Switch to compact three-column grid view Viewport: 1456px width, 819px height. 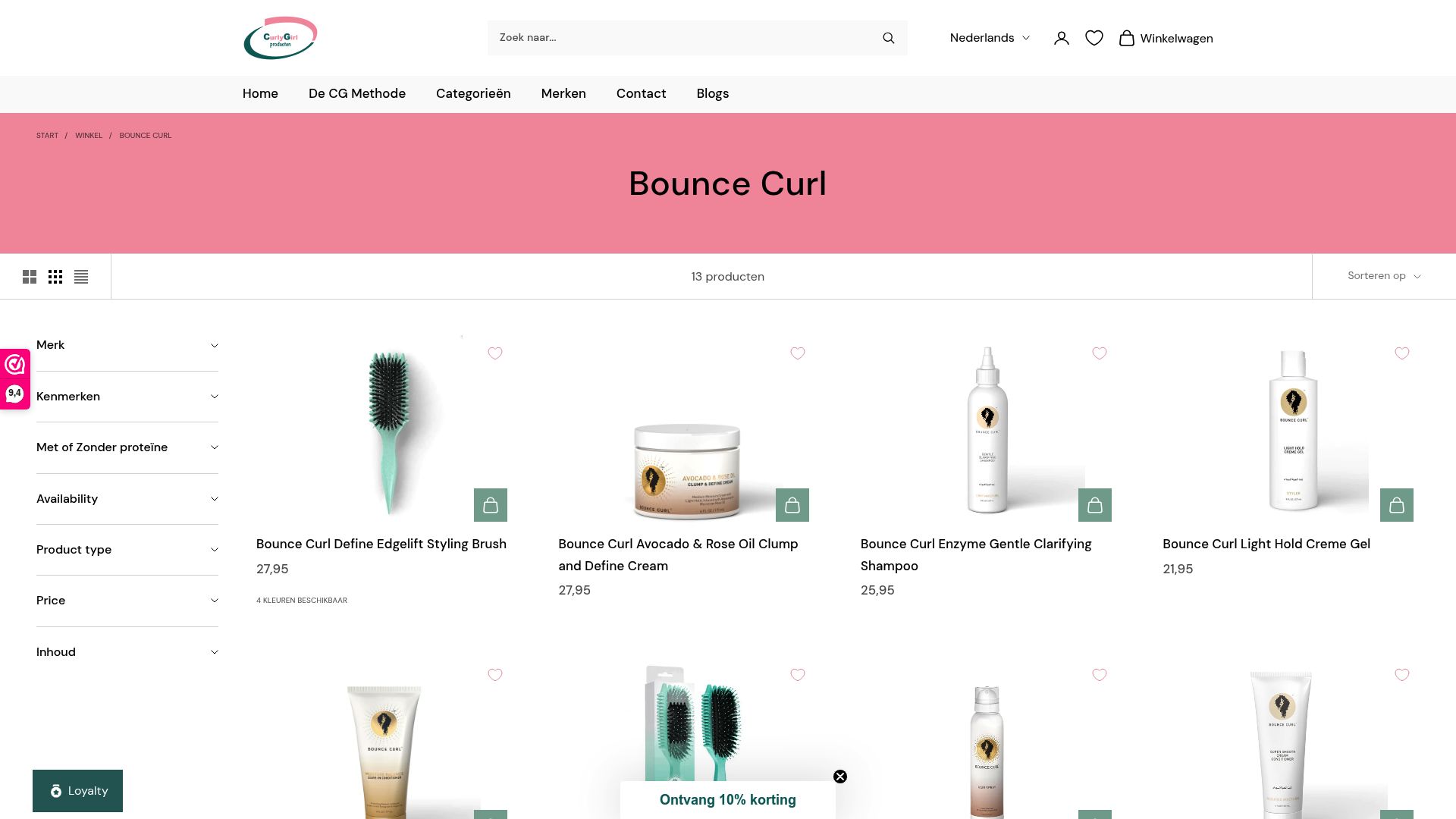55,277
